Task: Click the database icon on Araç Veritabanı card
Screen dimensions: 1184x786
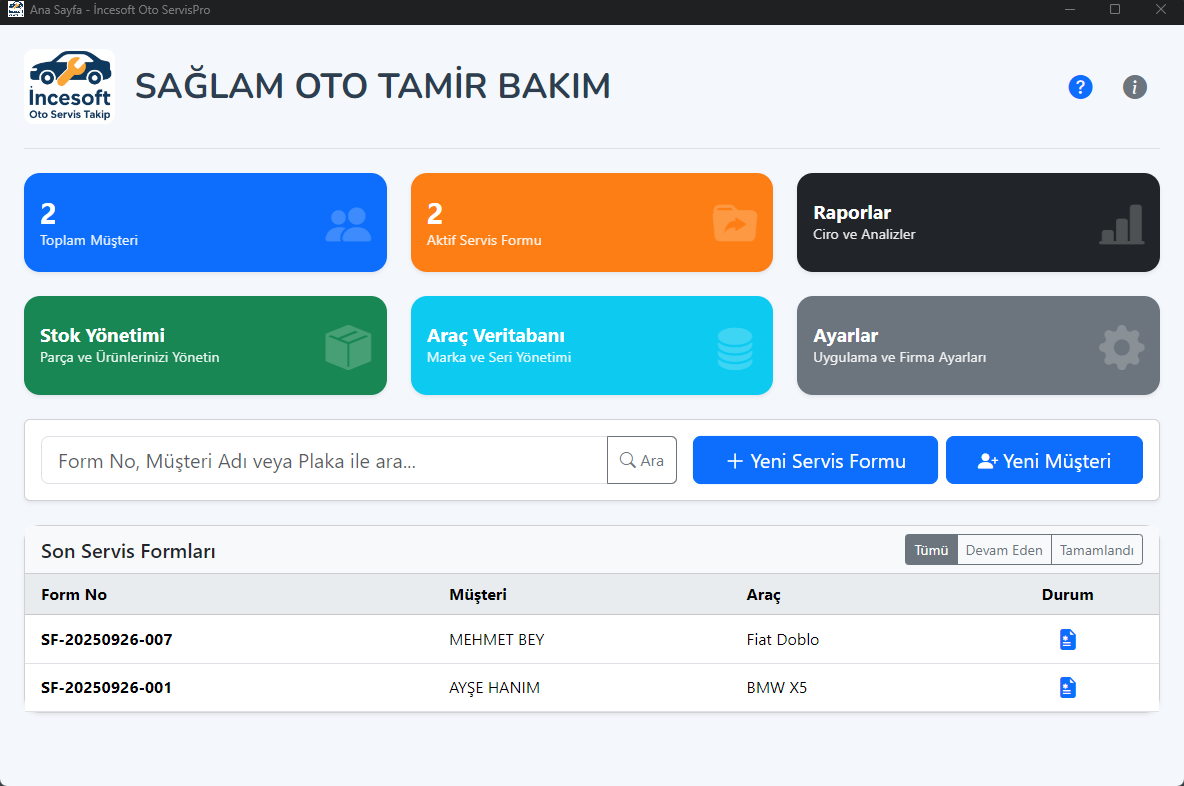Action: [735, 345]
